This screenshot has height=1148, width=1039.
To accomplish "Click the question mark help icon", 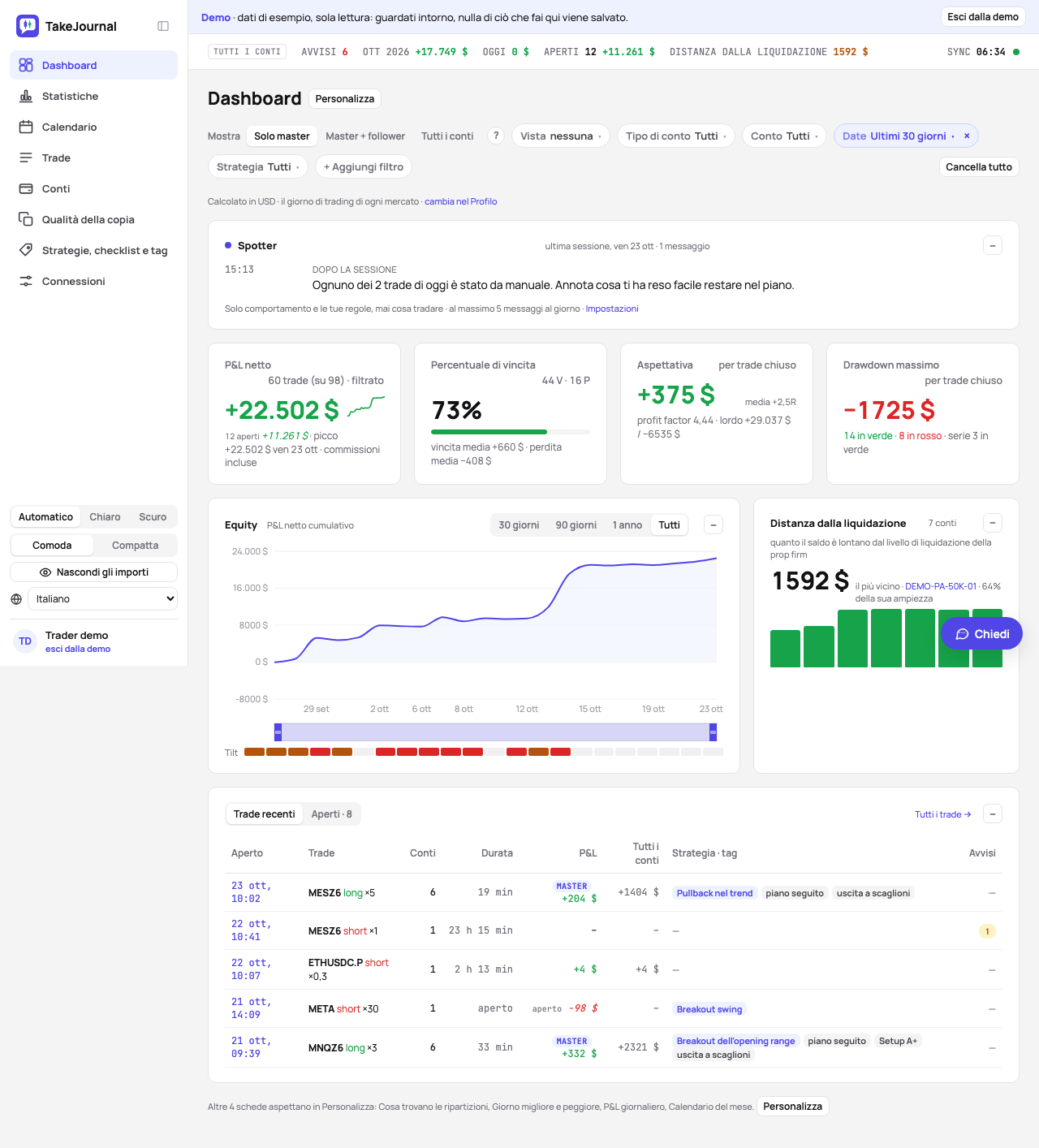I will 496,136.
